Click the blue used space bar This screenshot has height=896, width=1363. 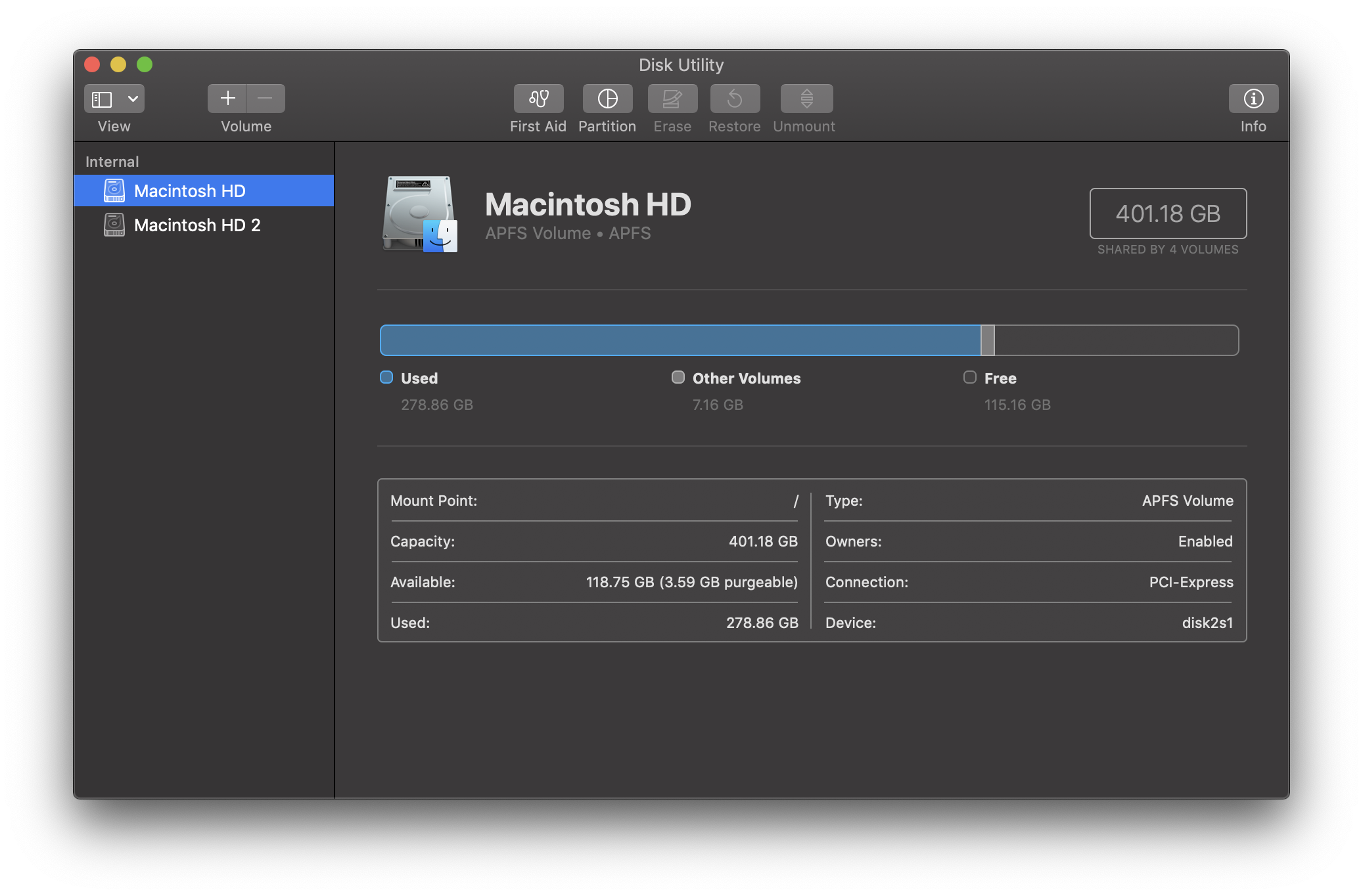pos(680,340)
